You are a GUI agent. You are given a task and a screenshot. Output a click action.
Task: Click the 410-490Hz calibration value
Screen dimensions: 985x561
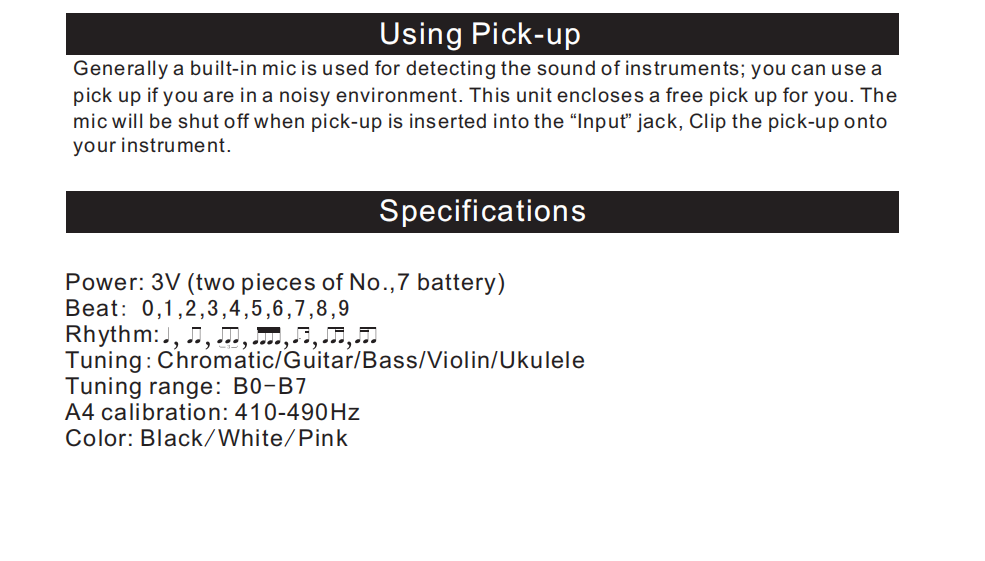click(297, 413)
